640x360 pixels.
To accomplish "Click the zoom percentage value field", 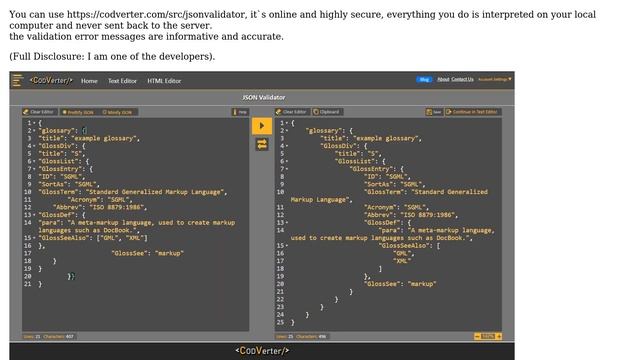I will click(488, 336).
